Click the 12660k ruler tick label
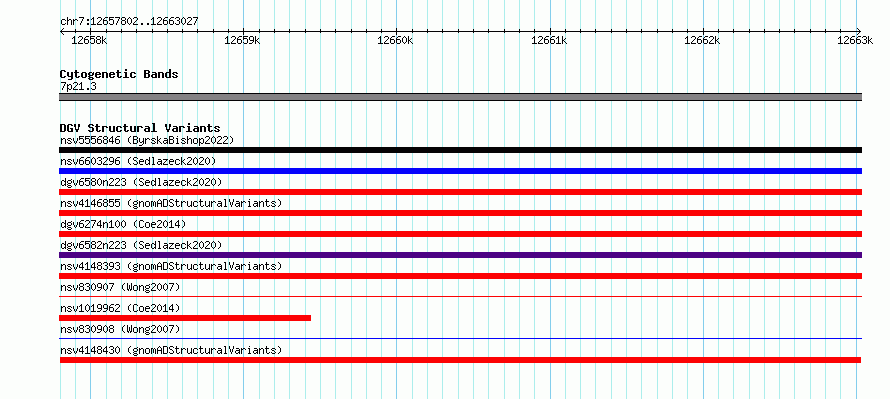890x399 pixels. (x=396, y=40)
